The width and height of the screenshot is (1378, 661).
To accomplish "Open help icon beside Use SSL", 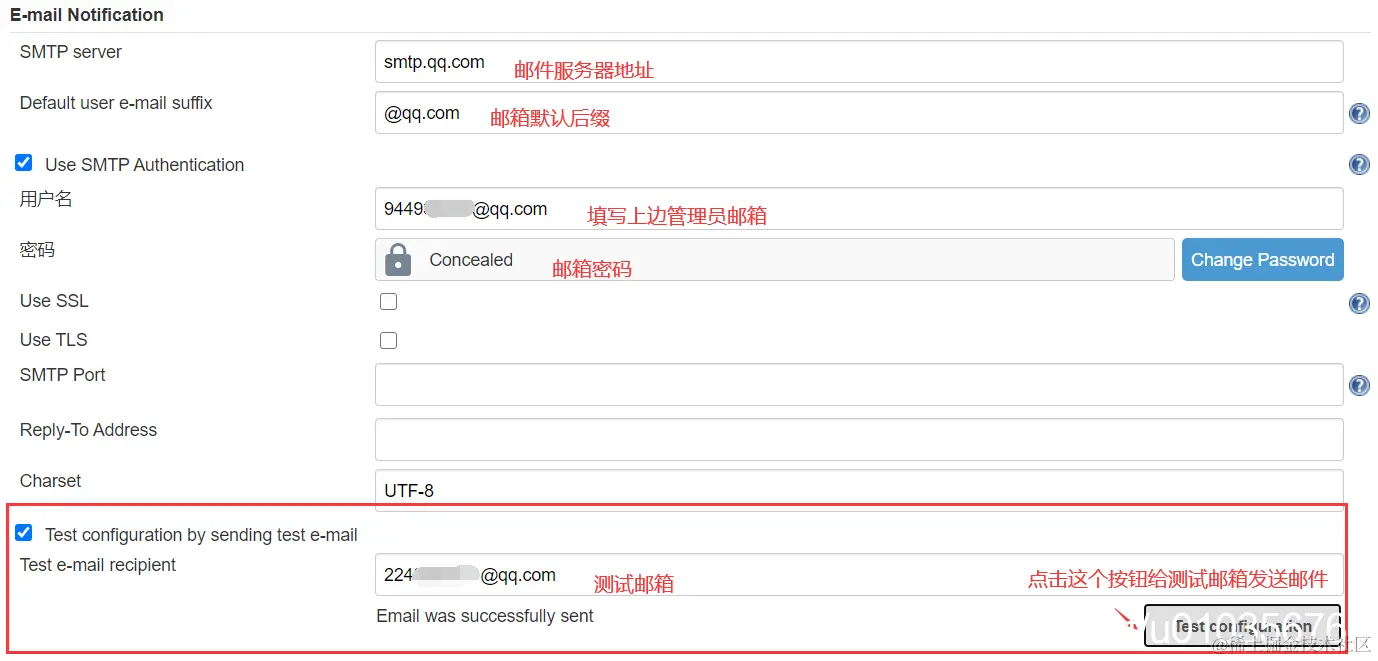I will coord(1359,303).
